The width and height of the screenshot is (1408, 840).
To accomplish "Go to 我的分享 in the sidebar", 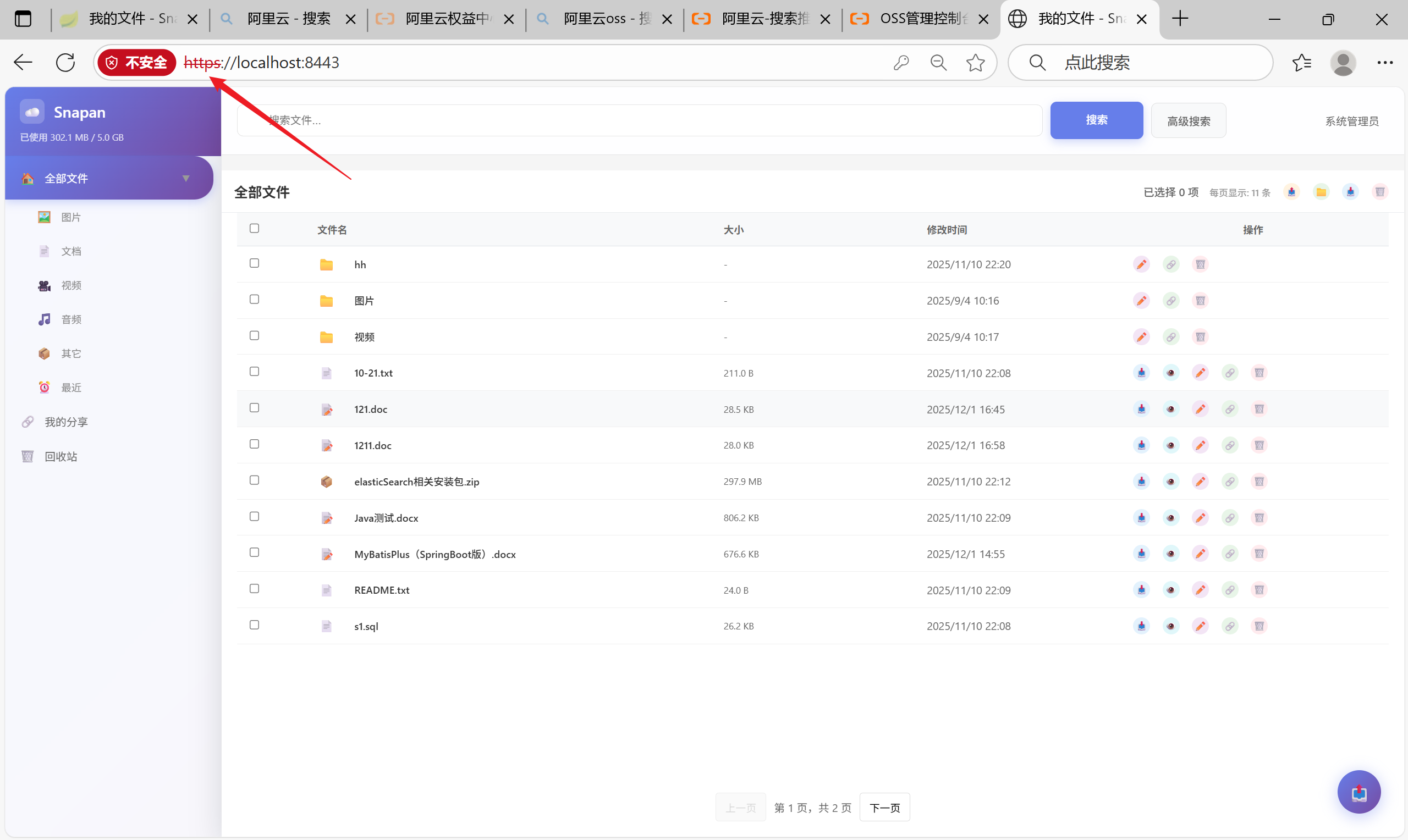I will [65, 422].
